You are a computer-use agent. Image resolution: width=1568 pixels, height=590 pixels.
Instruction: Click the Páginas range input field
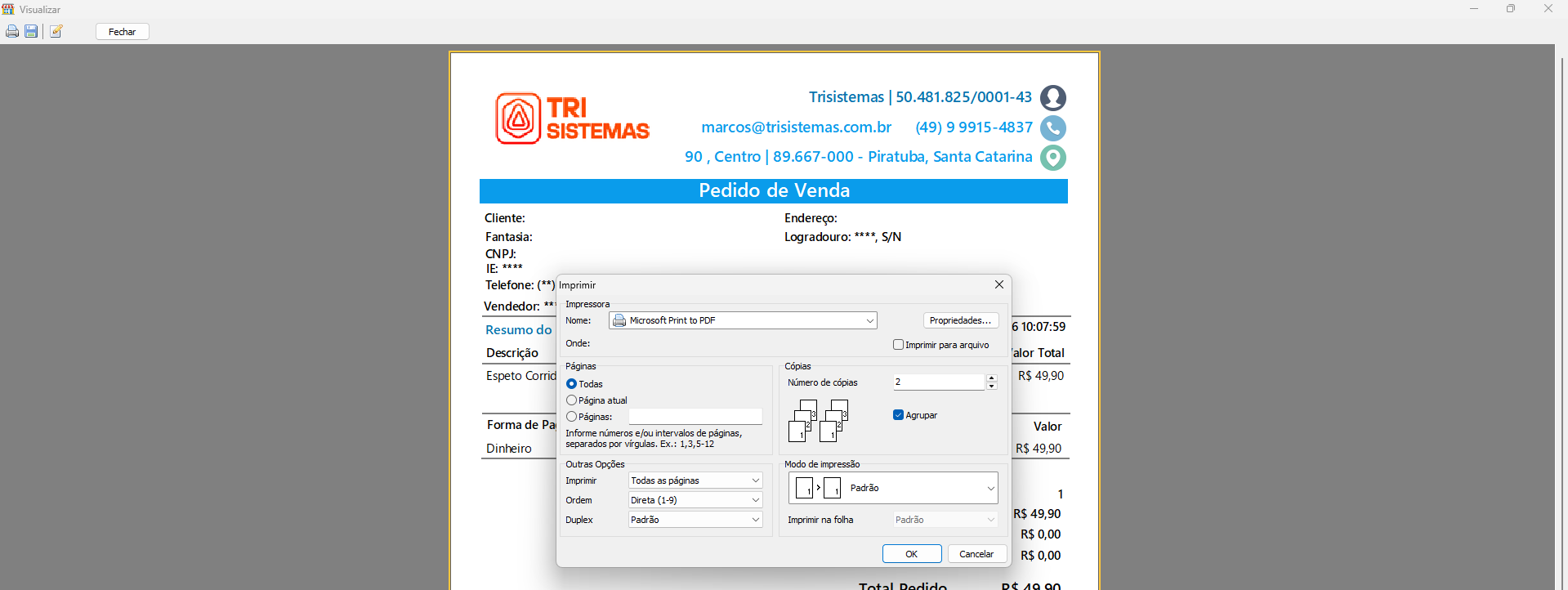(x=695, y=417)
